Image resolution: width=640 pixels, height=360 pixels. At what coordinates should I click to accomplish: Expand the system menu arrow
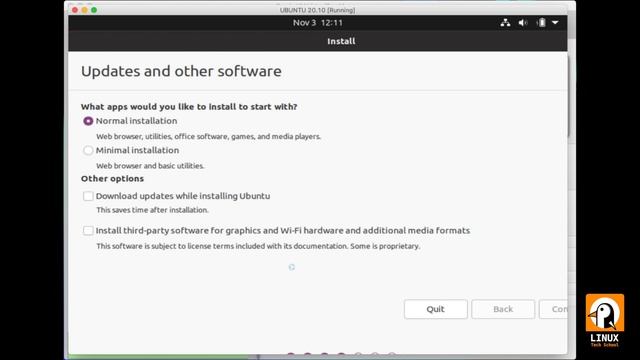(x=555, y=23)
